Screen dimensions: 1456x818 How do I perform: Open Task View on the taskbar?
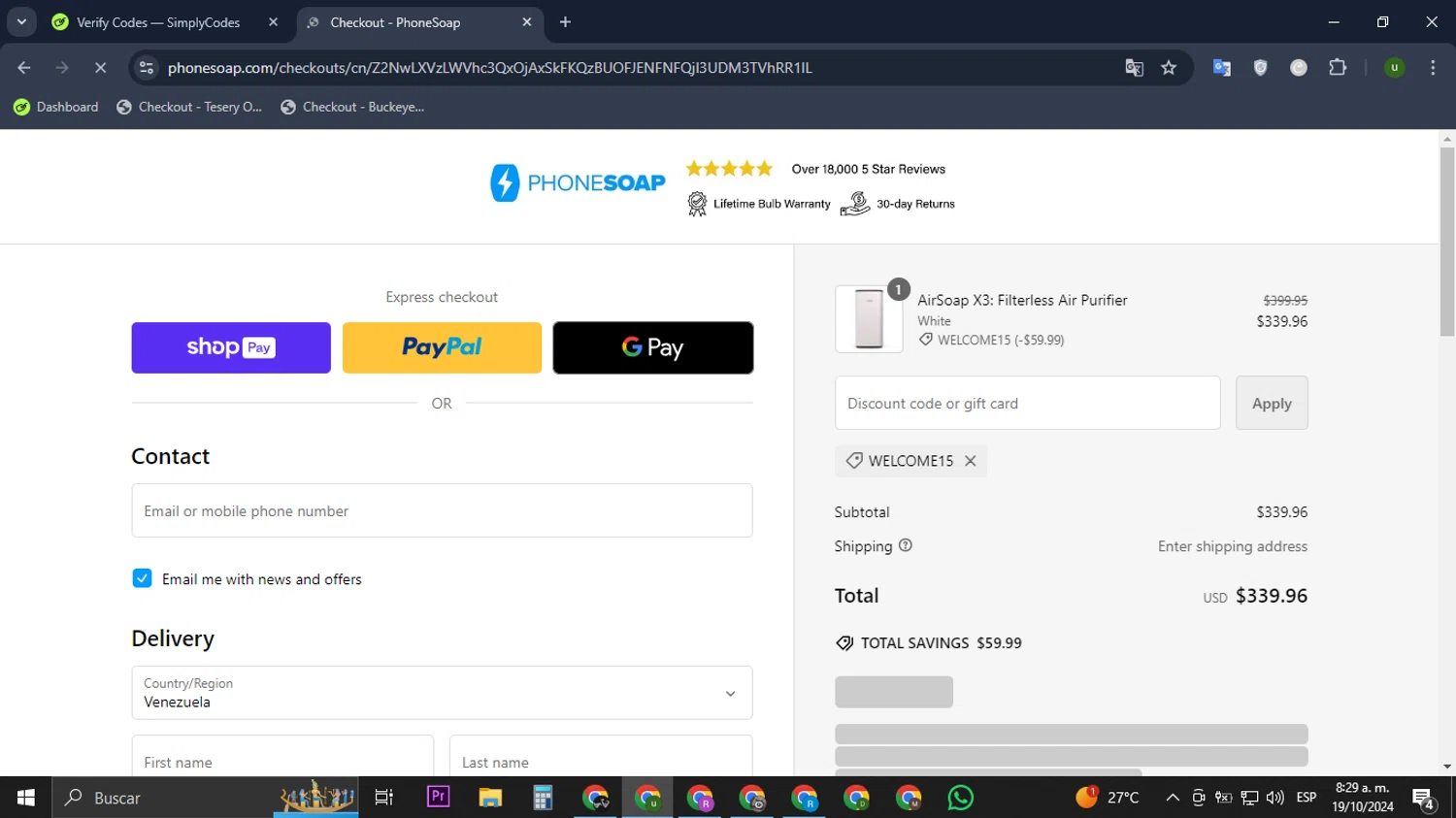(x=384, y=798)
